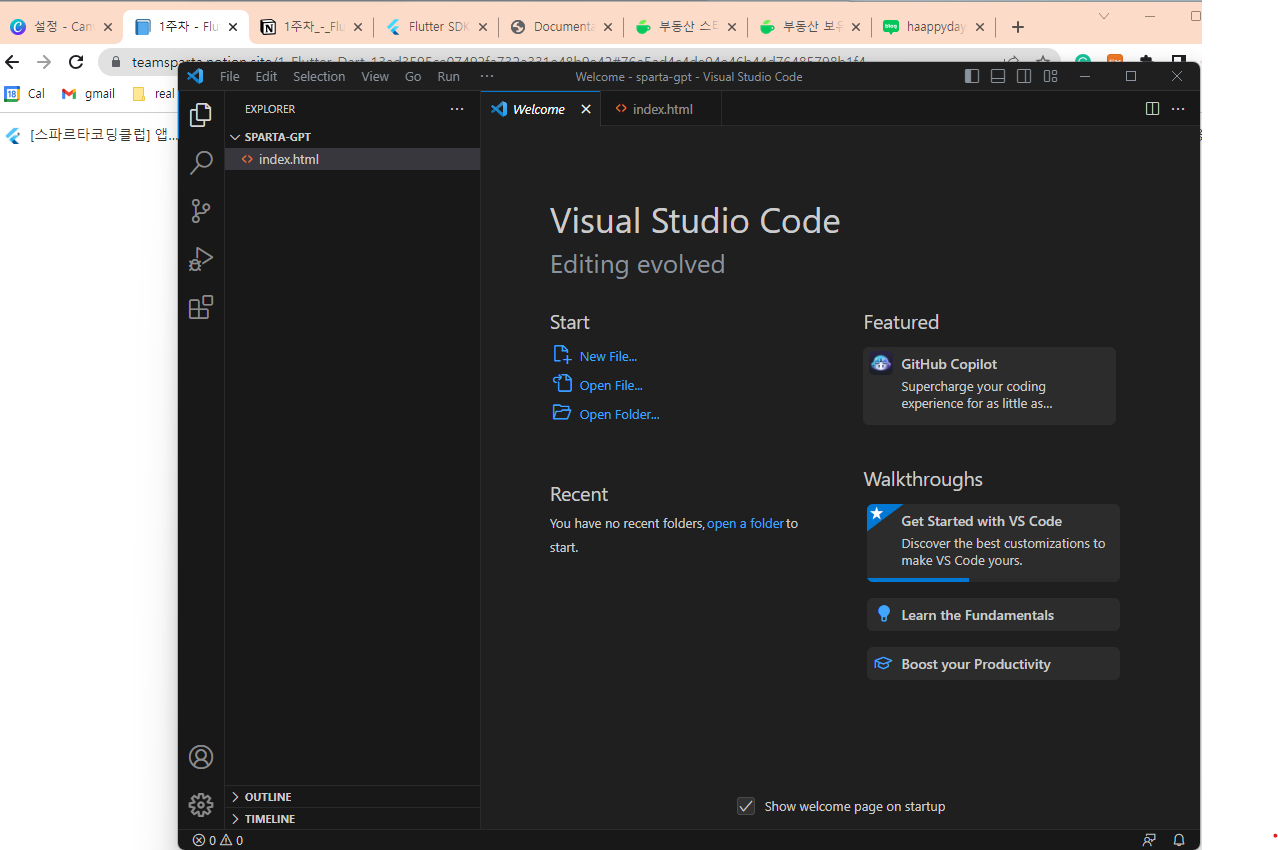1278x850 pixels.
Task: Open the hidden menu items ellipsis after Run
Action: click(x=487, y=76)
